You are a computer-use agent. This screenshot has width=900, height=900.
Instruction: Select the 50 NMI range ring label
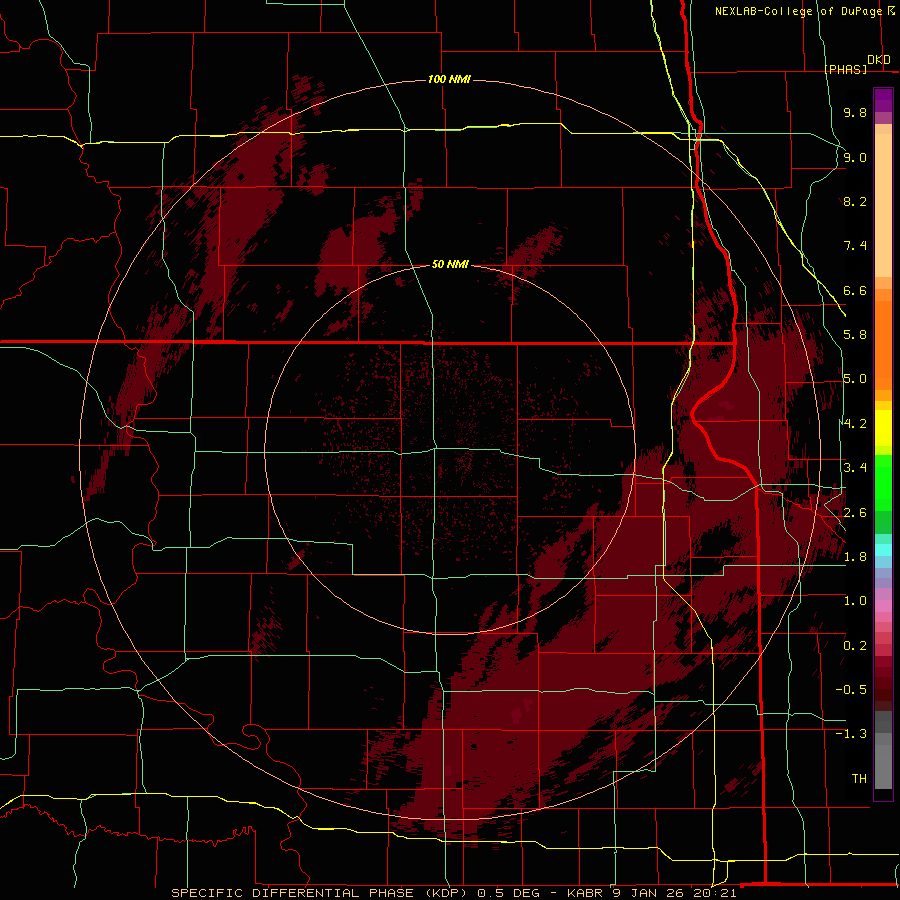(450, 264)
